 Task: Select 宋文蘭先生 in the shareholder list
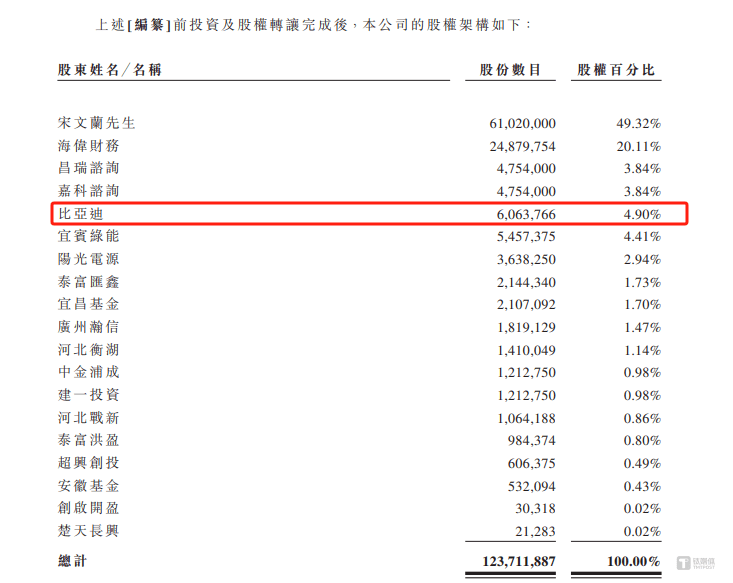click(x=97, y=123)
